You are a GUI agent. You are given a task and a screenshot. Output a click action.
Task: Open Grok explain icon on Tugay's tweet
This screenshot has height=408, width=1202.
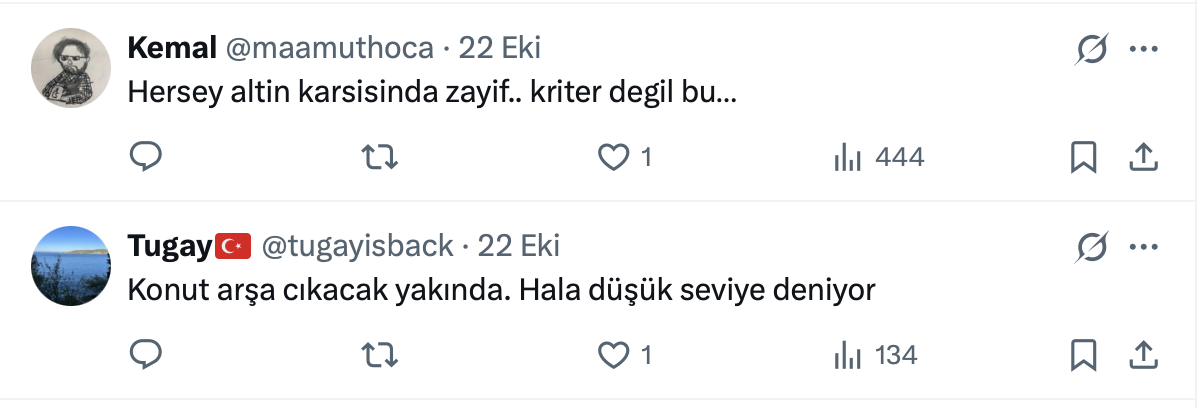click(x=1092, y=246)
